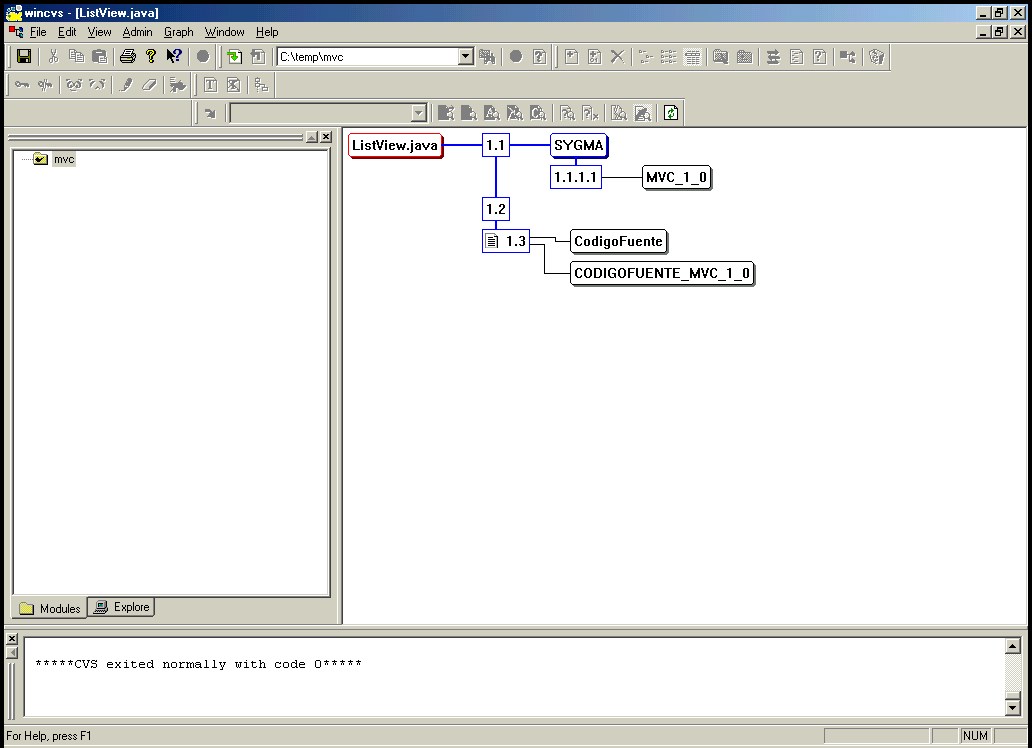Select the mvc folder in the tree

click(64, 159)
